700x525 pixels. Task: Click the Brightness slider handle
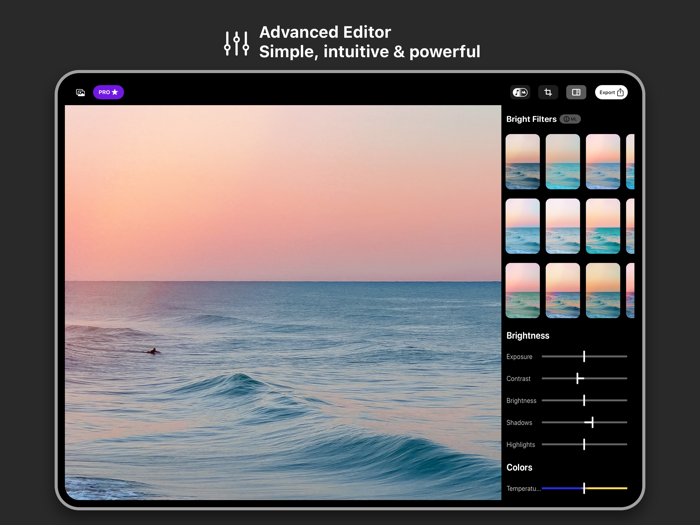(x=584, y=400)
